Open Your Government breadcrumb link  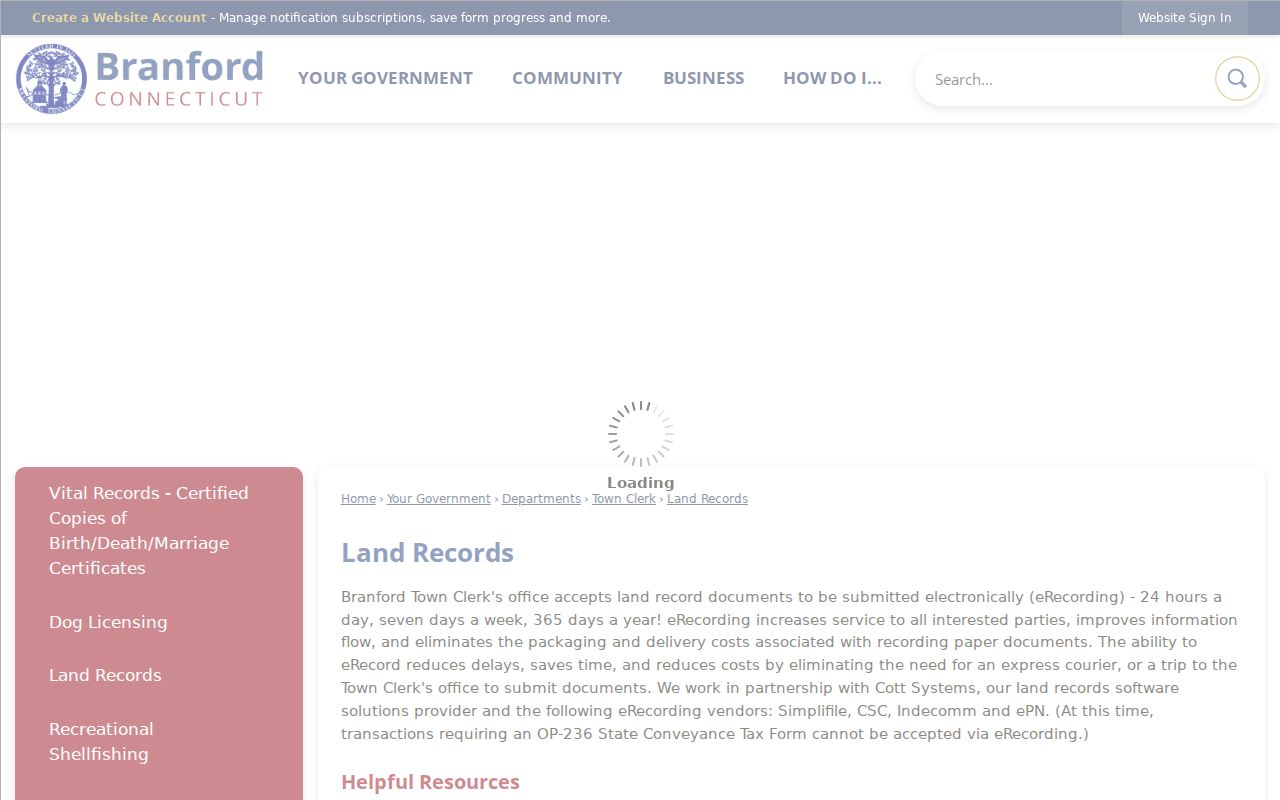click(x=439, y=499)
